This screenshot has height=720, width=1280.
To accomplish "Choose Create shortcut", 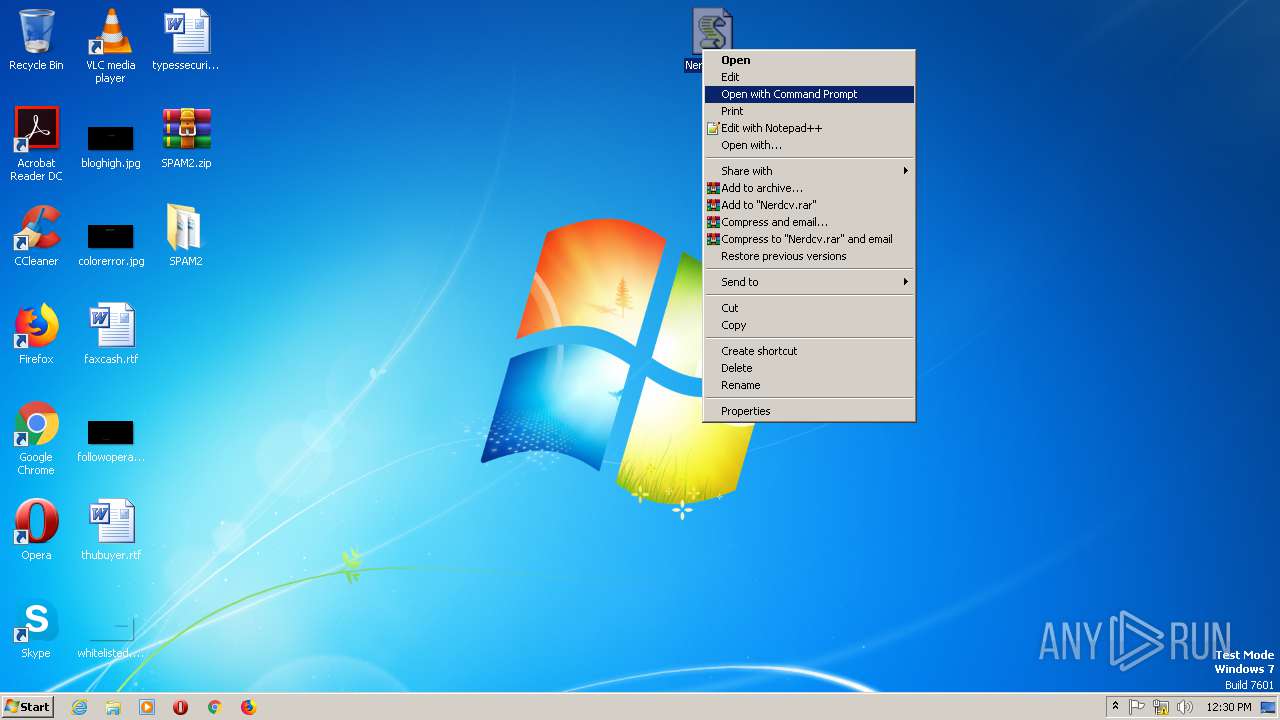I will [x=809, y=351].
